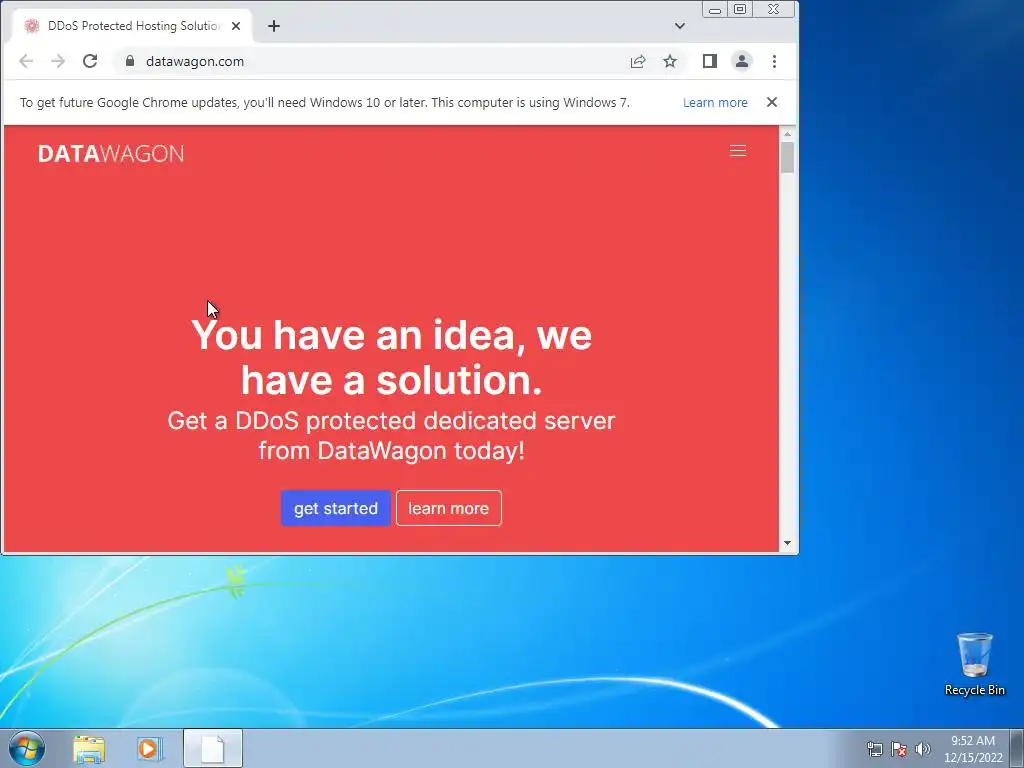Open Windows Explorer from taskbar
The image size is (1024, 768).
[x=89, y=749]
